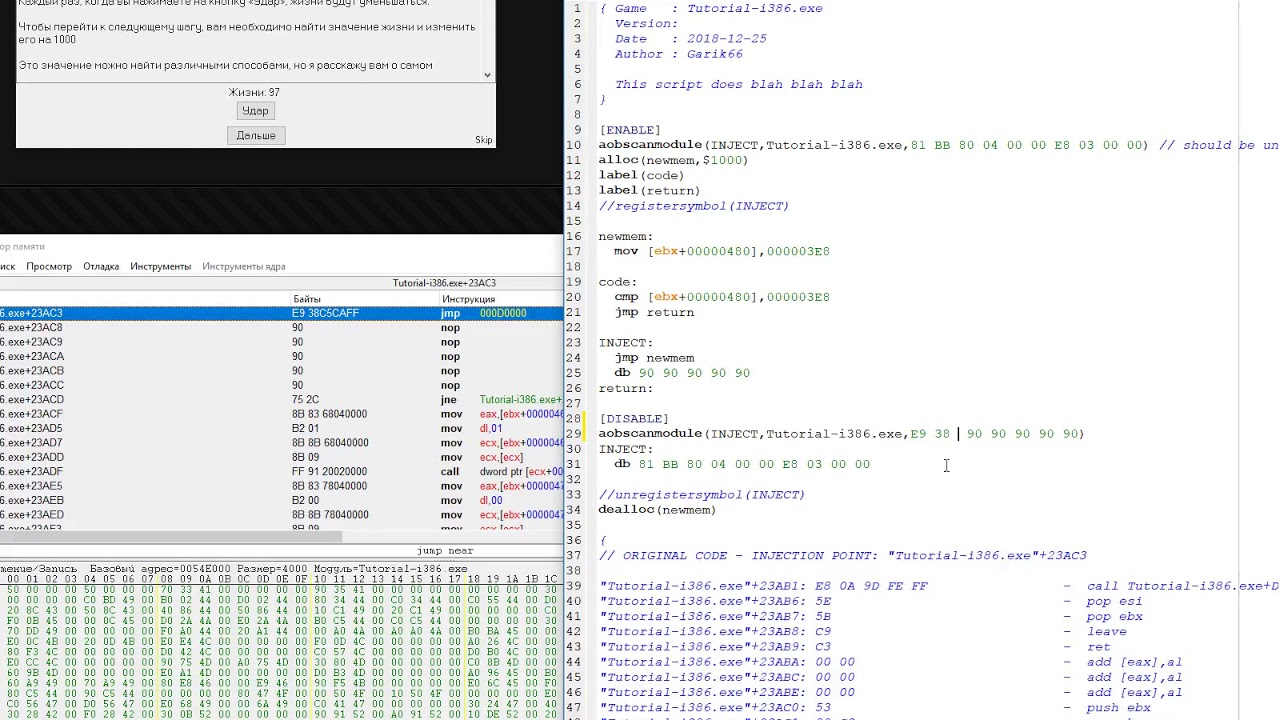Viewport: 1280px width, 720px height.
Task: Click the Skip link in the tutorial
Action: 484,140
